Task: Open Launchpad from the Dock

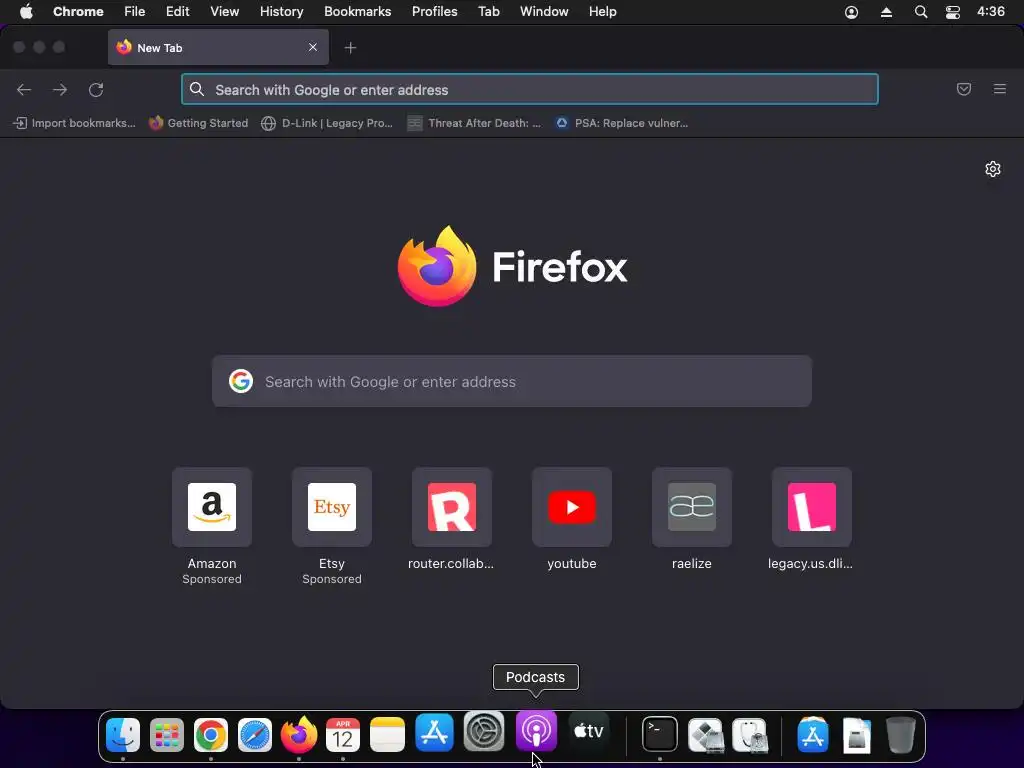Action: click(x=167, y=735)
